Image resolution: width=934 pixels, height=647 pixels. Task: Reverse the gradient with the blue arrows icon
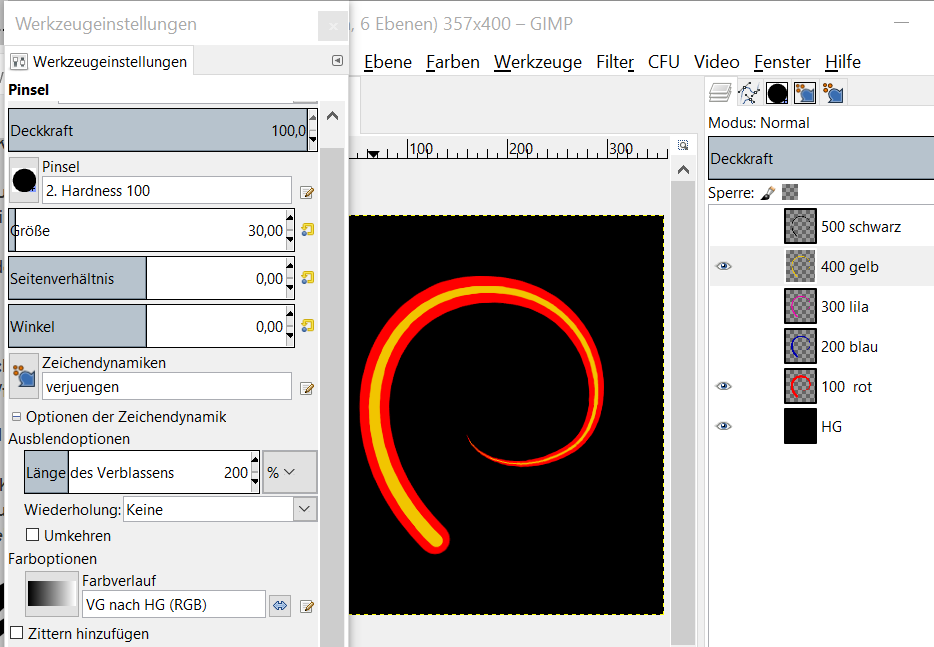(281, 605)
